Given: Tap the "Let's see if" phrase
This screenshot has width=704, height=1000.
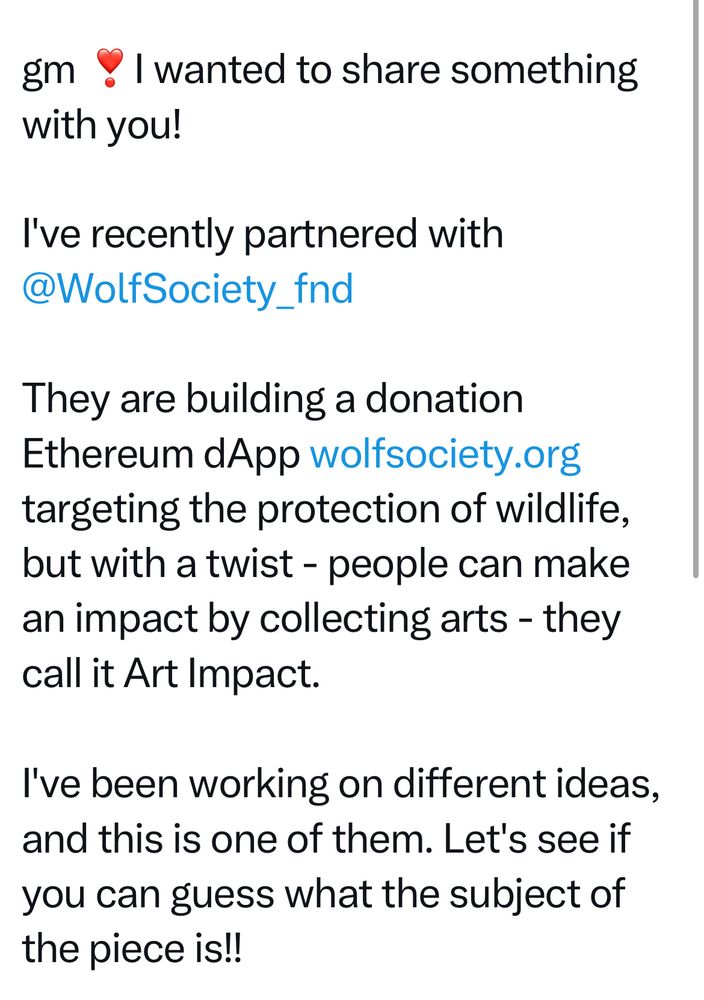Looking at the screenshot, I should tap(536, 839).
